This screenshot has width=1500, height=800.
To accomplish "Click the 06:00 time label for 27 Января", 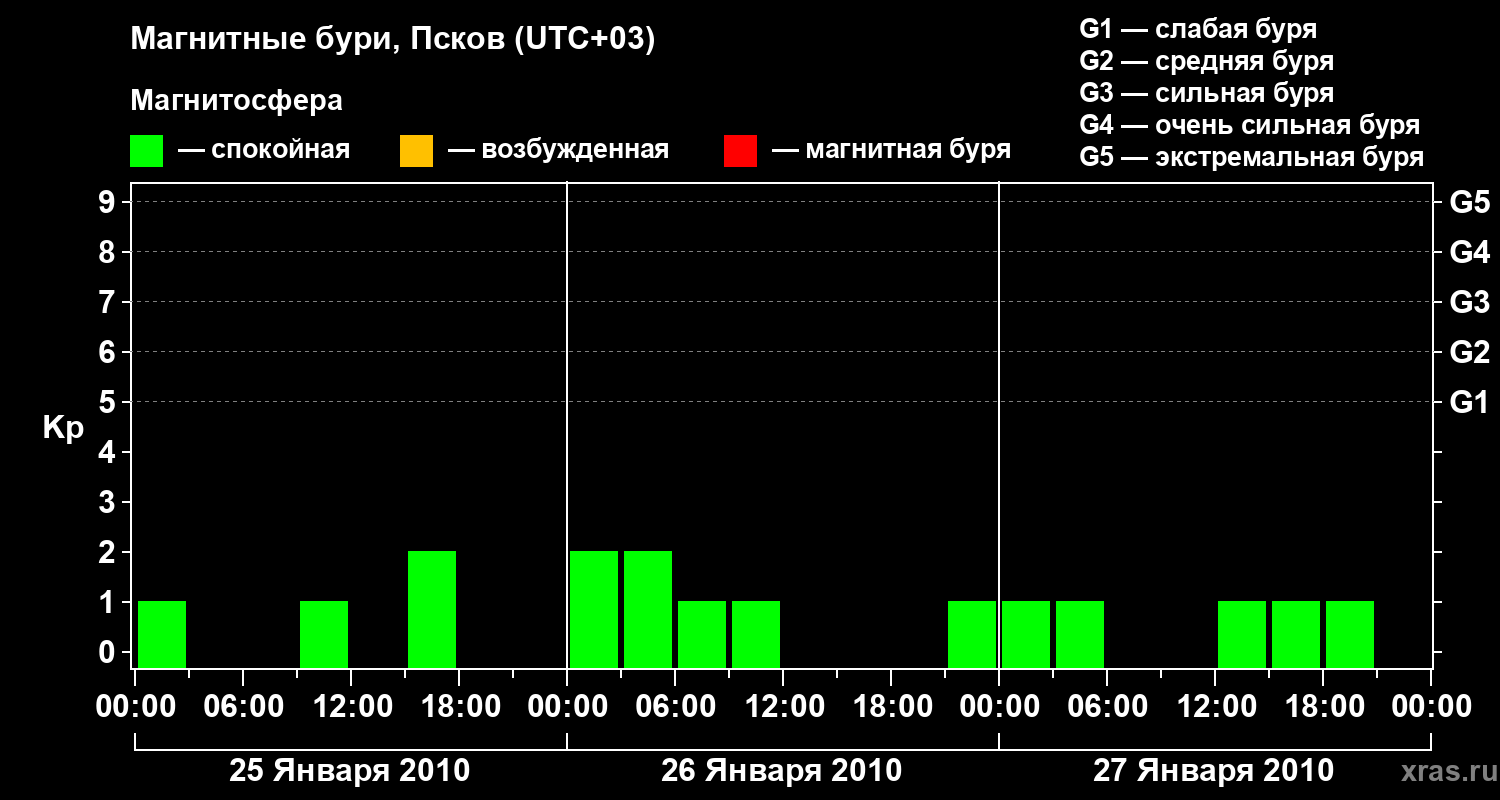I will coord(1107,707).
